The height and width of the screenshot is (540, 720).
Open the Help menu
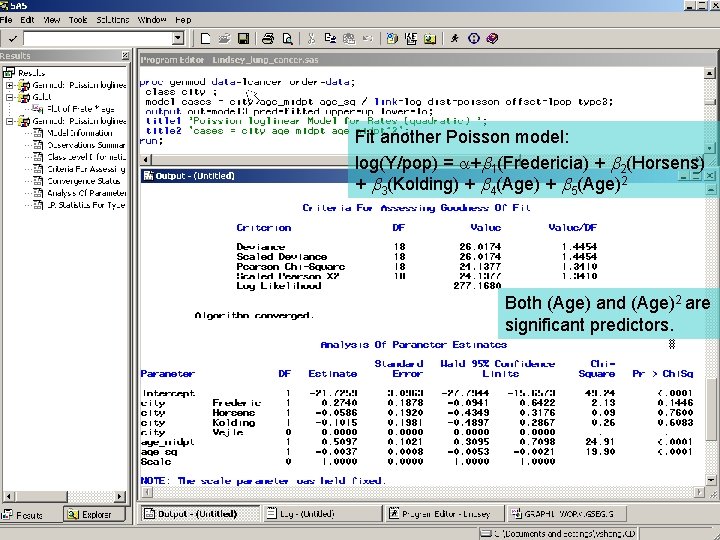[x=183, y=20]
